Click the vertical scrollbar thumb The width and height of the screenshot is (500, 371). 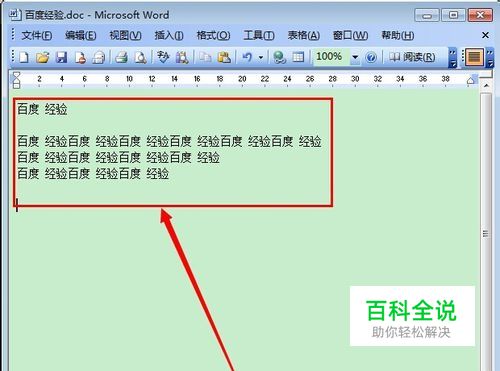486,233
